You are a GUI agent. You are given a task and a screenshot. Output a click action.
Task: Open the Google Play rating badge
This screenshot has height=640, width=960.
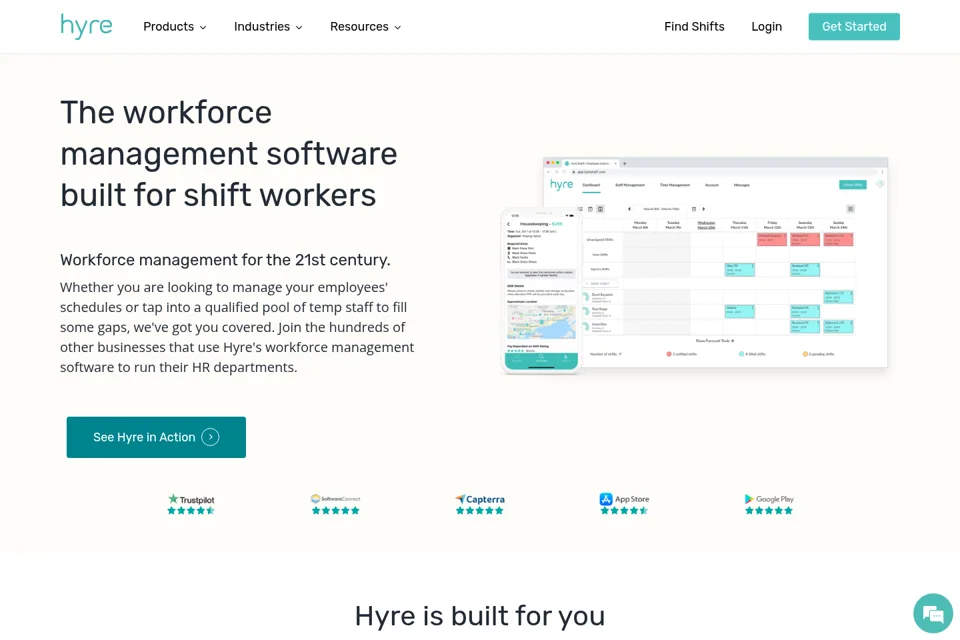point(769,504)
